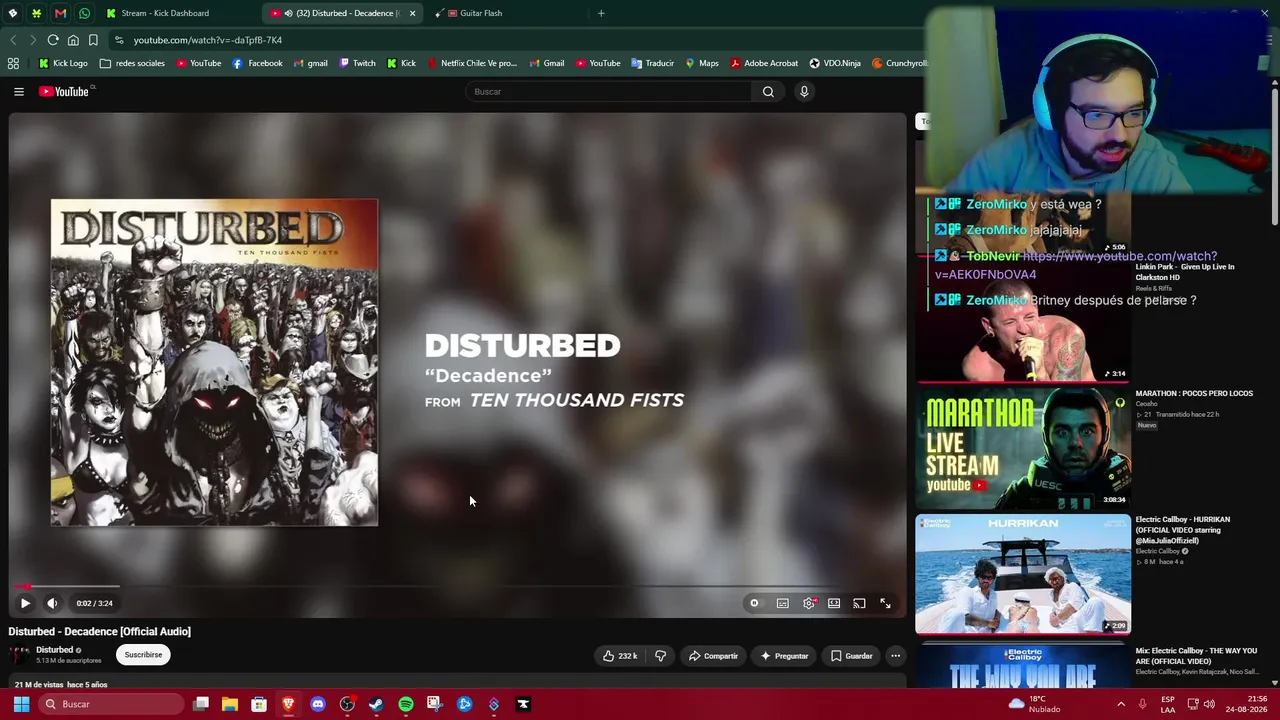Open the Disturbed channel name link

pos(54,650)
